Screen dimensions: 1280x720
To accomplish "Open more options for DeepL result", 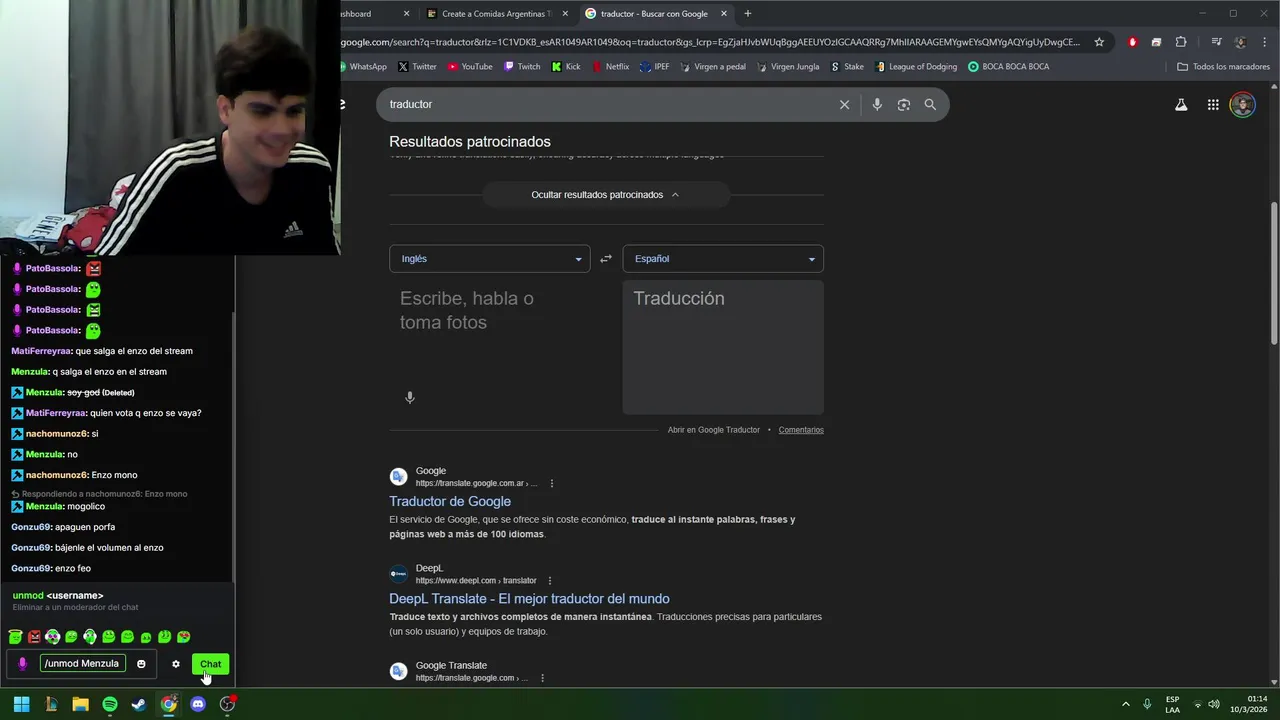I will (x=549, y=581).
